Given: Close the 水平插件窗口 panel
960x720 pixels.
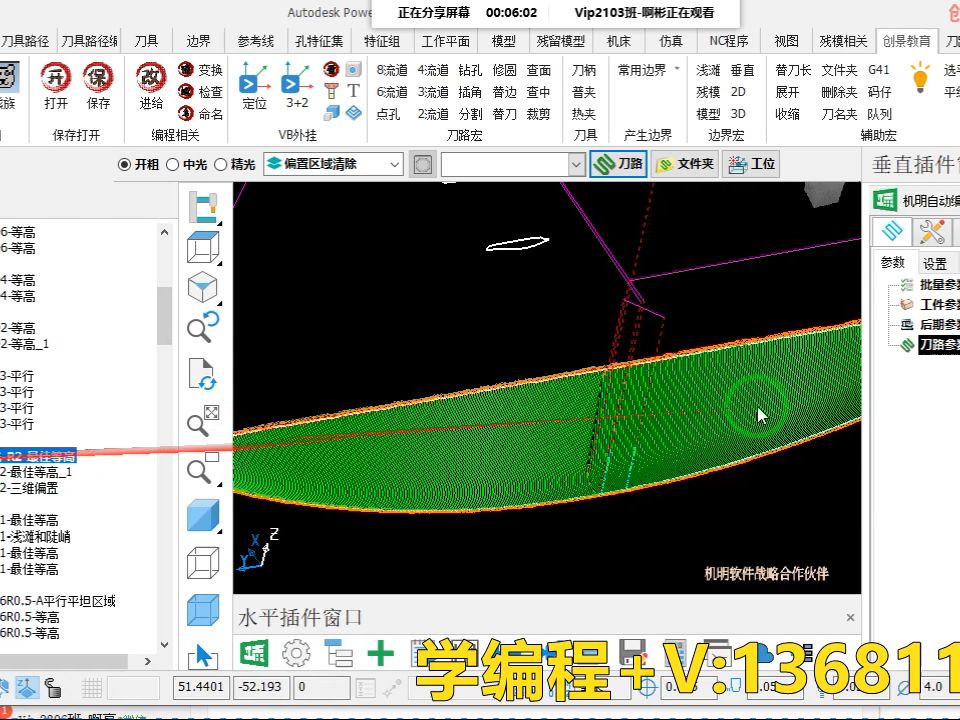Looking at the screenshot, I should (x=850, y=617).
